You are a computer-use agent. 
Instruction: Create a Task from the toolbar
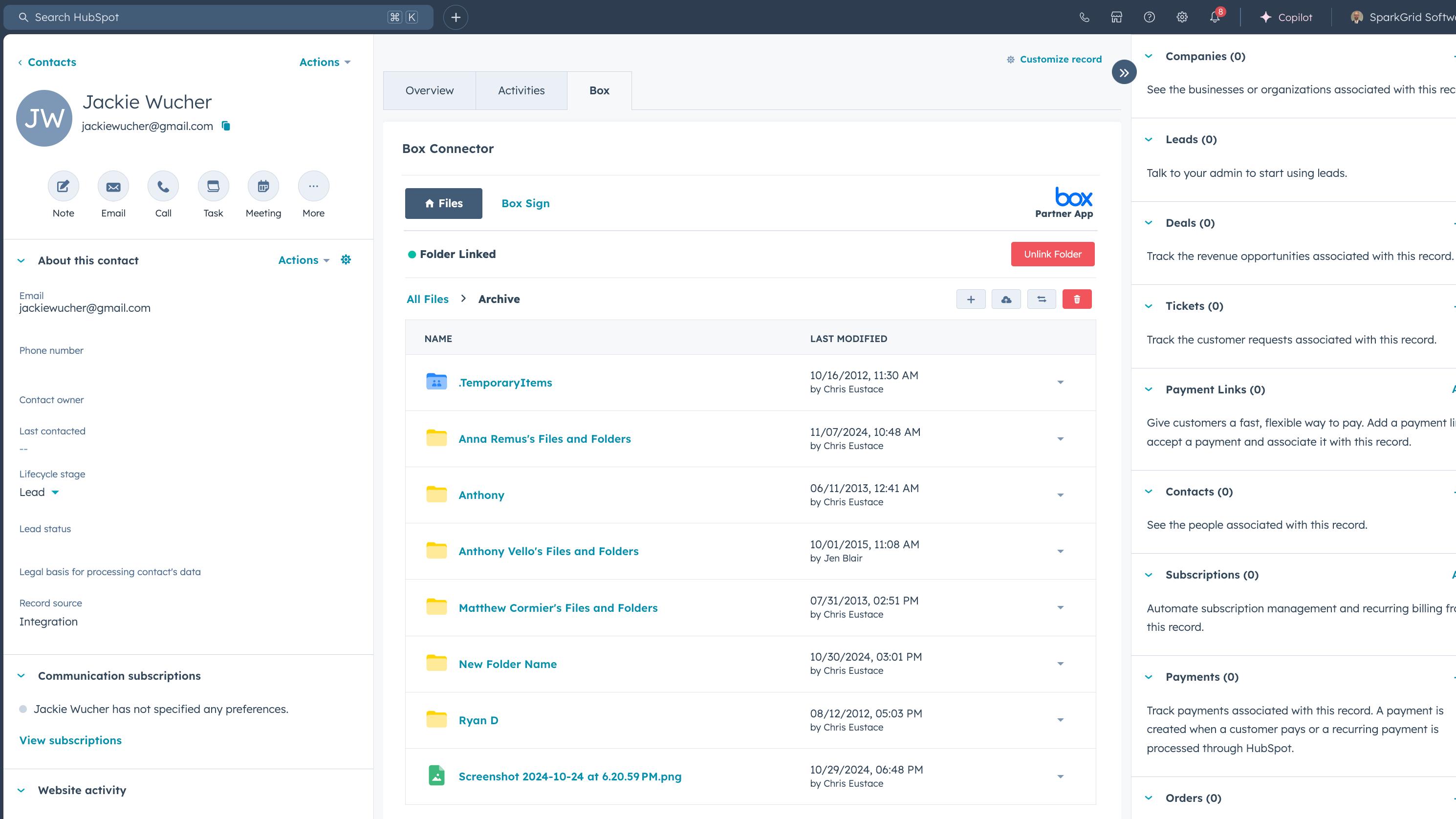point(213,186)
